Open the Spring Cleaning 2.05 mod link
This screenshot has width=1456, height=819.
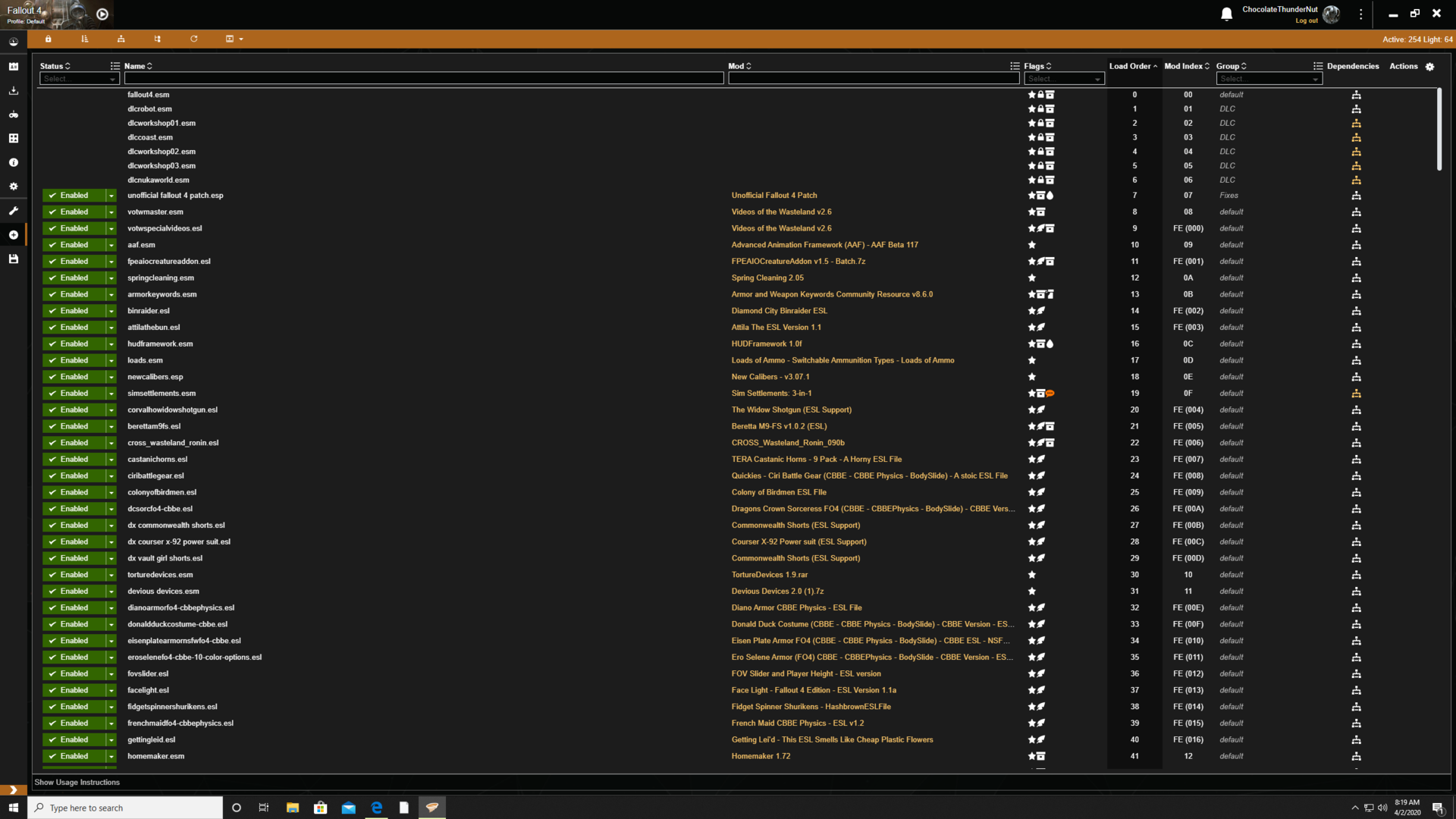767,278
